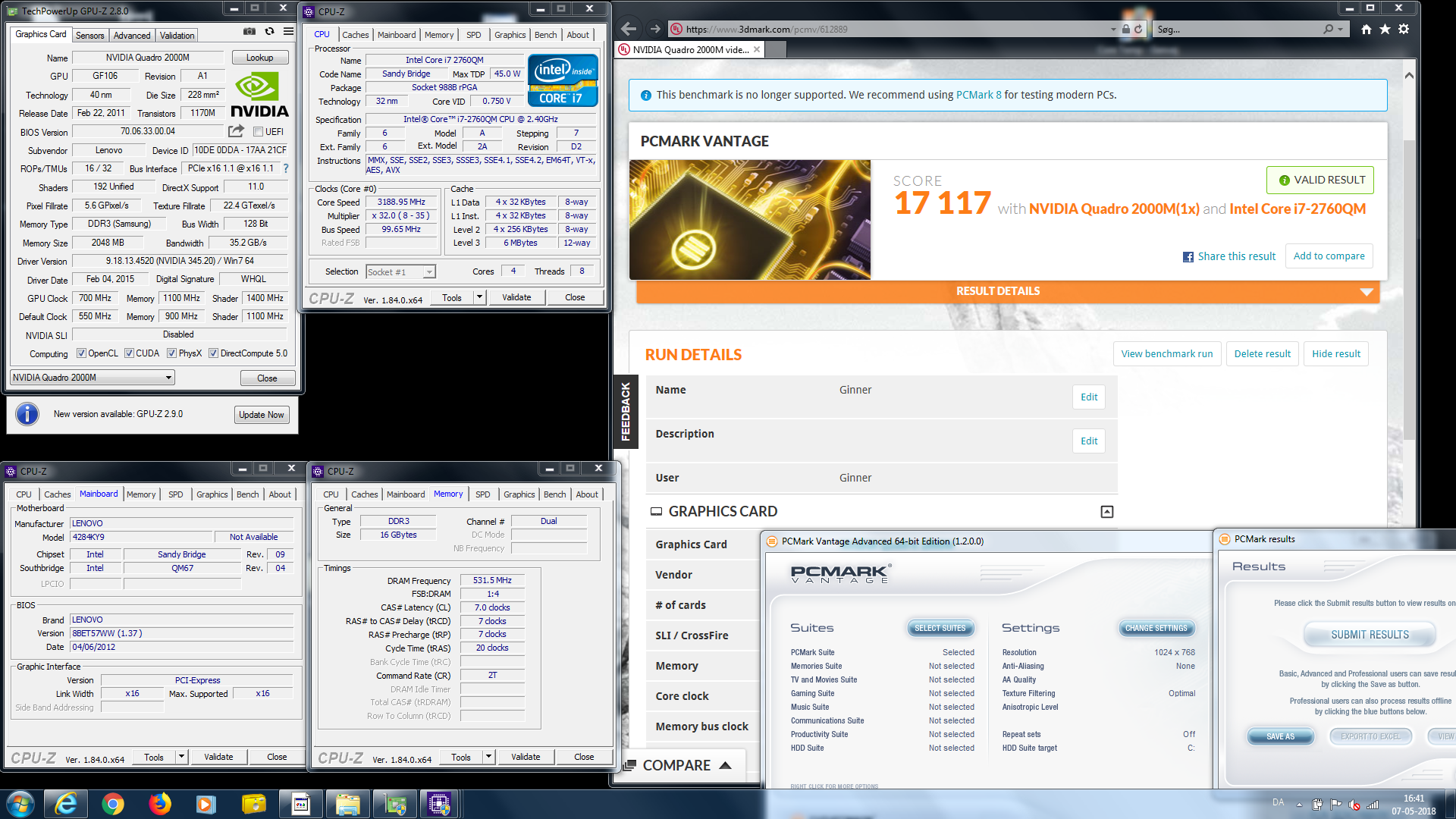Click the browser forward arrow
The image size is (1456, 819).
(655, 30)
